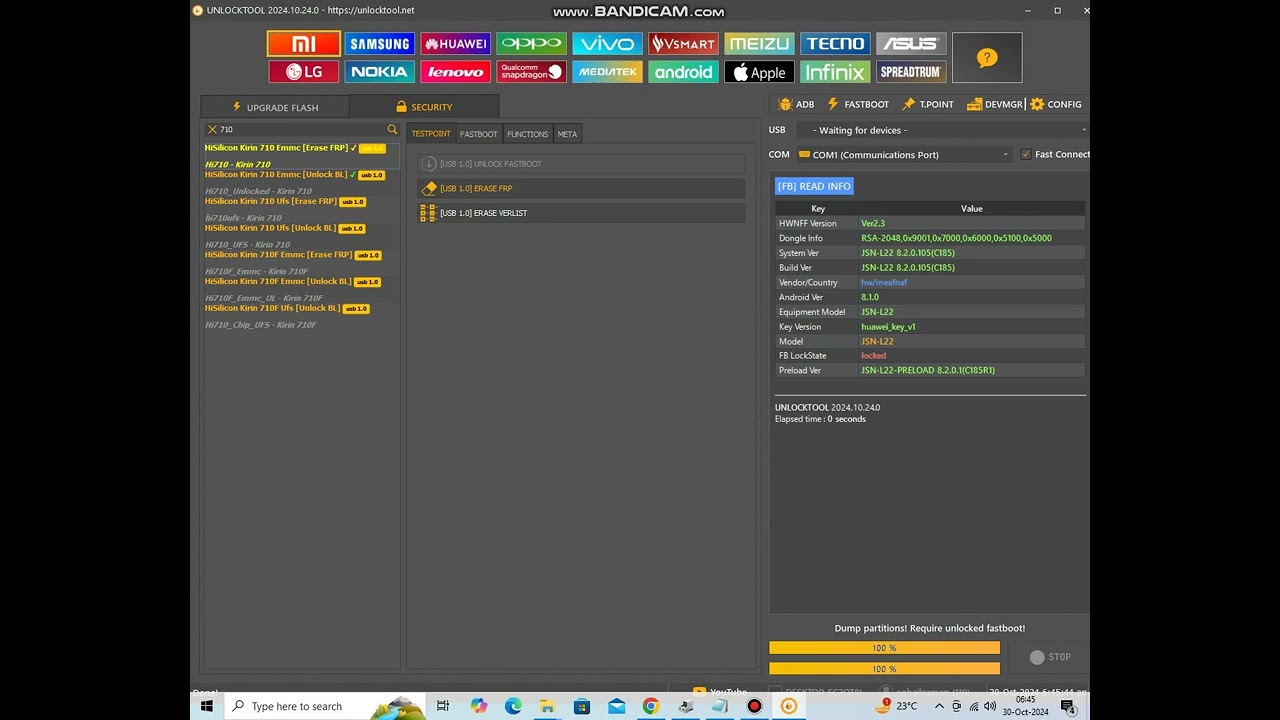Select the OPPO brand icon
1280x720 pixels.
click(532, 44)
